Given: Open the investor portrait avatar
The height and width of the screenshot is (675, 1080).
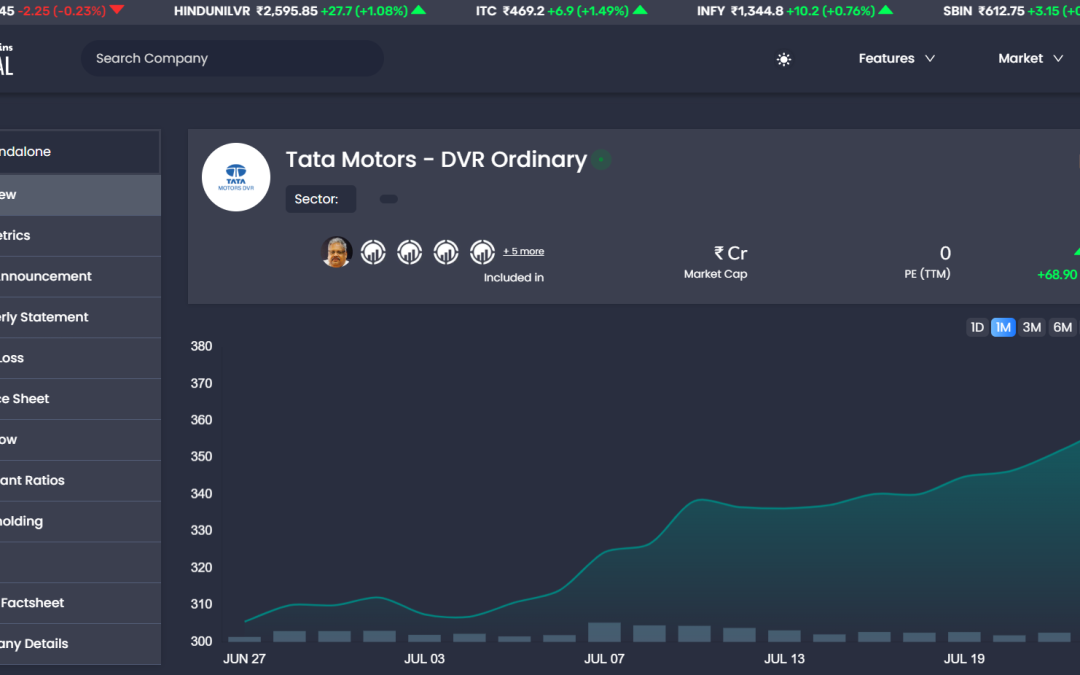Looking at the screenshot, I should (x=337, y=252).
